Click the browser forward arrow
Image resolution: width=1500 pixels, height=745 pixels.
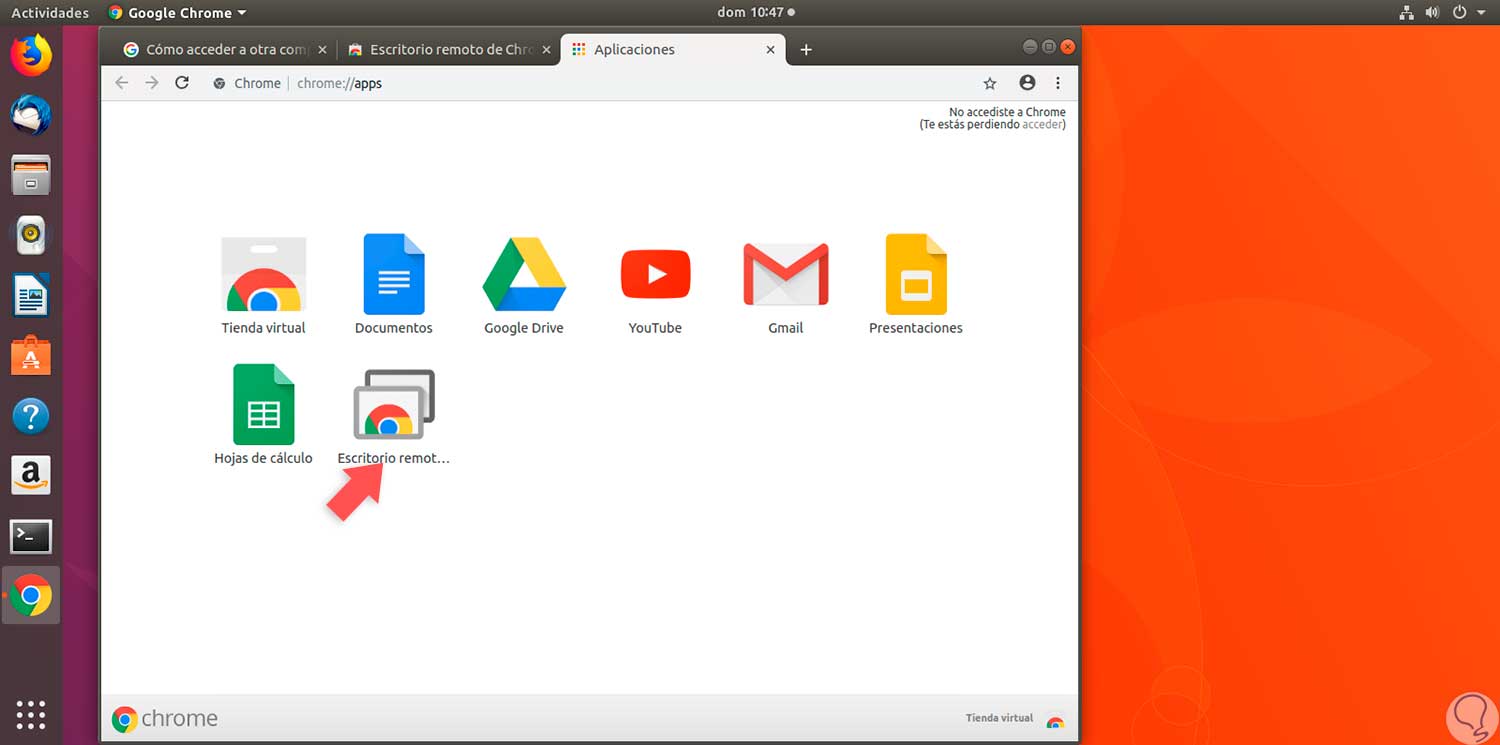152,83
